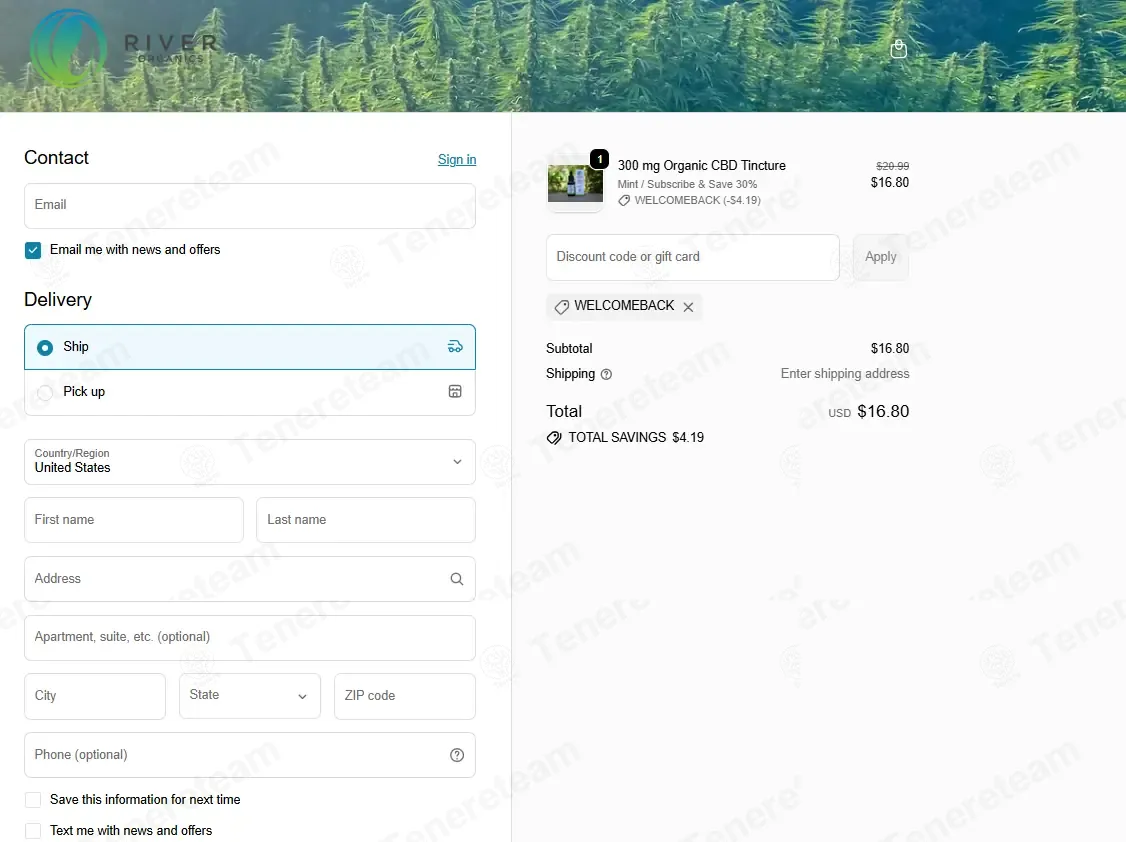The width and height of the screenshot is (1126, 842).
Task: Check Text me with news and offers
Action: pos(33,831)
